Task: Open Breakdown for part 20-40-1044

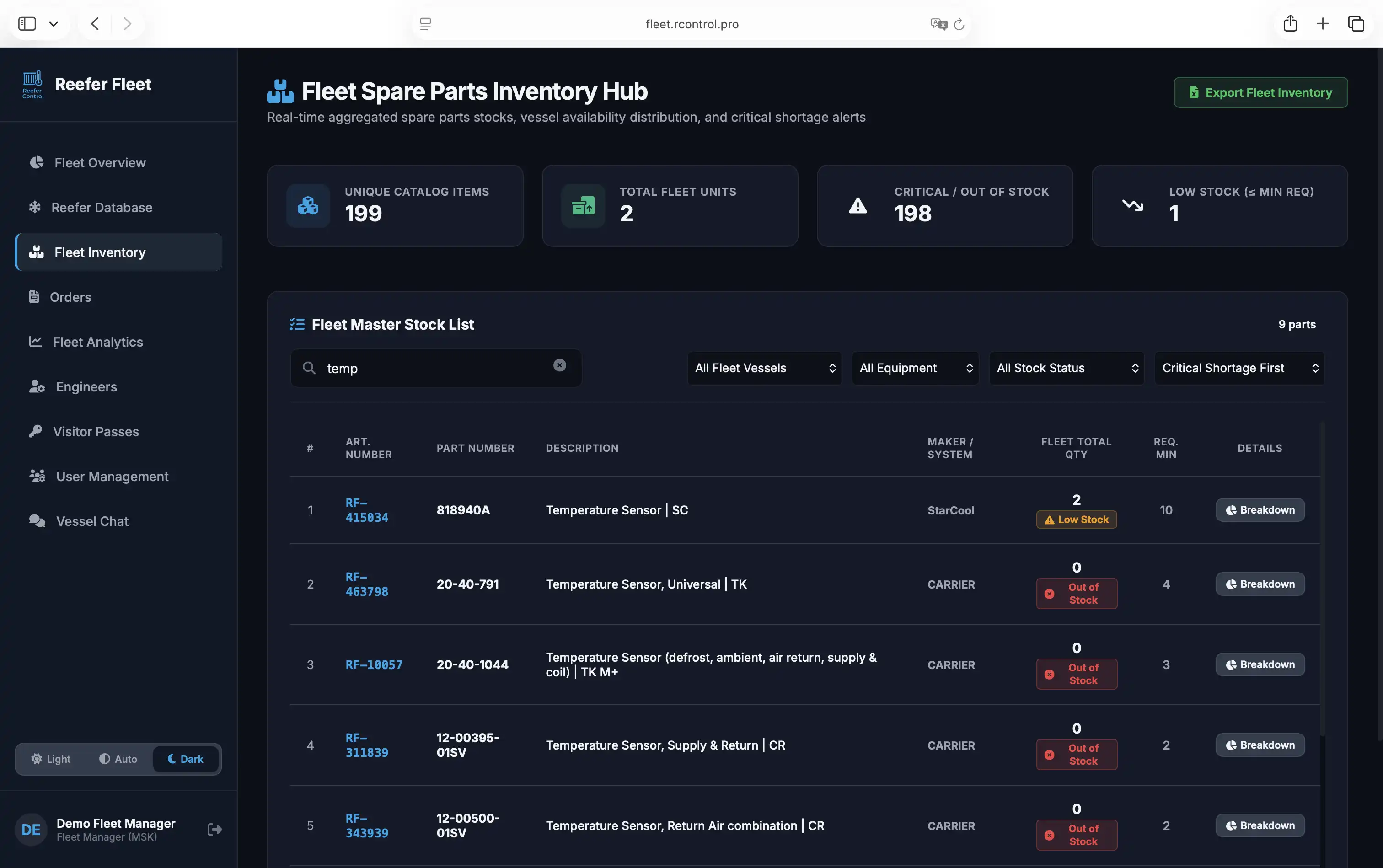Action: tap(1260, 664)
